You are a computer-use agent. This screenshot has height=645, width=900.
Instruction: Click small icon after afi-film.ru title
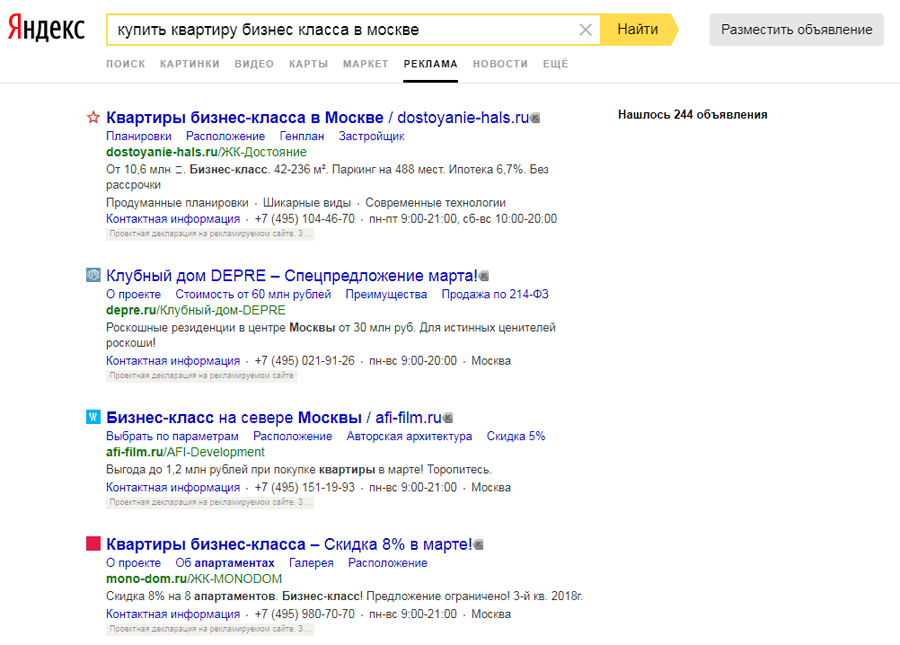(448, 418)
